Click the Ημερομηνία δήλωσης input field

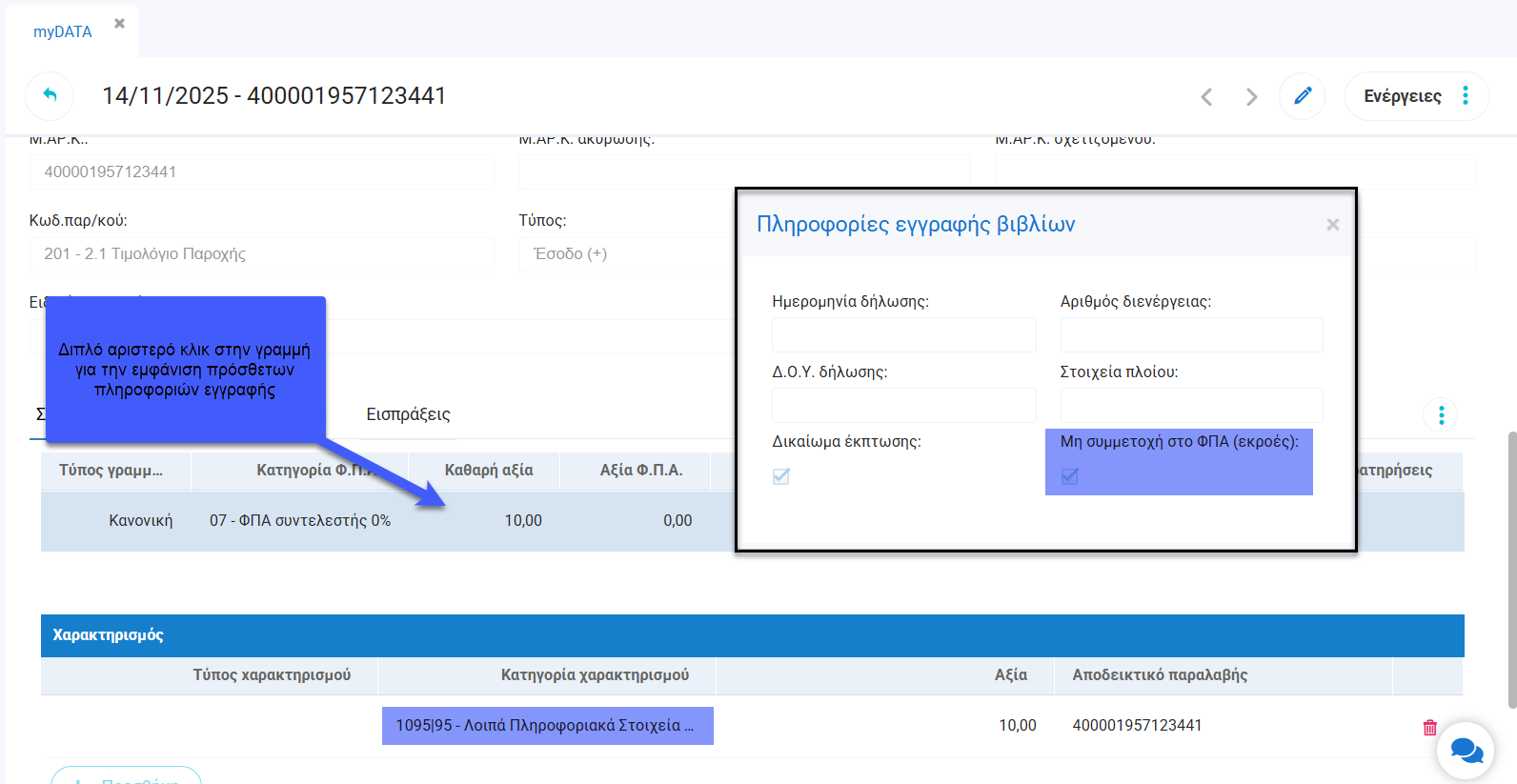903,335
